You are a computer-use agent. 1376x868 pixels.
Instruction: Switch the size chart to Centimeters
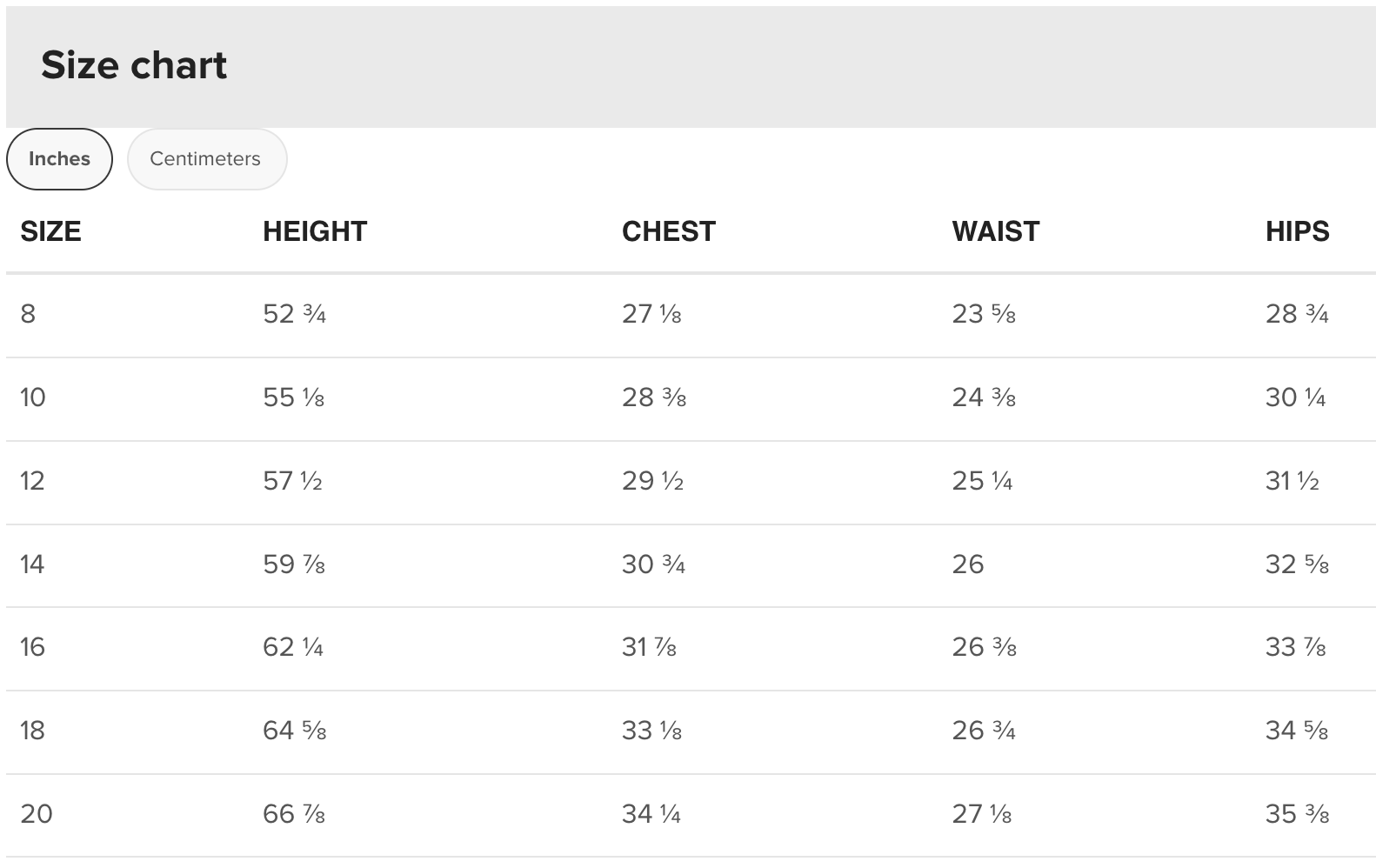click(205, 159)
